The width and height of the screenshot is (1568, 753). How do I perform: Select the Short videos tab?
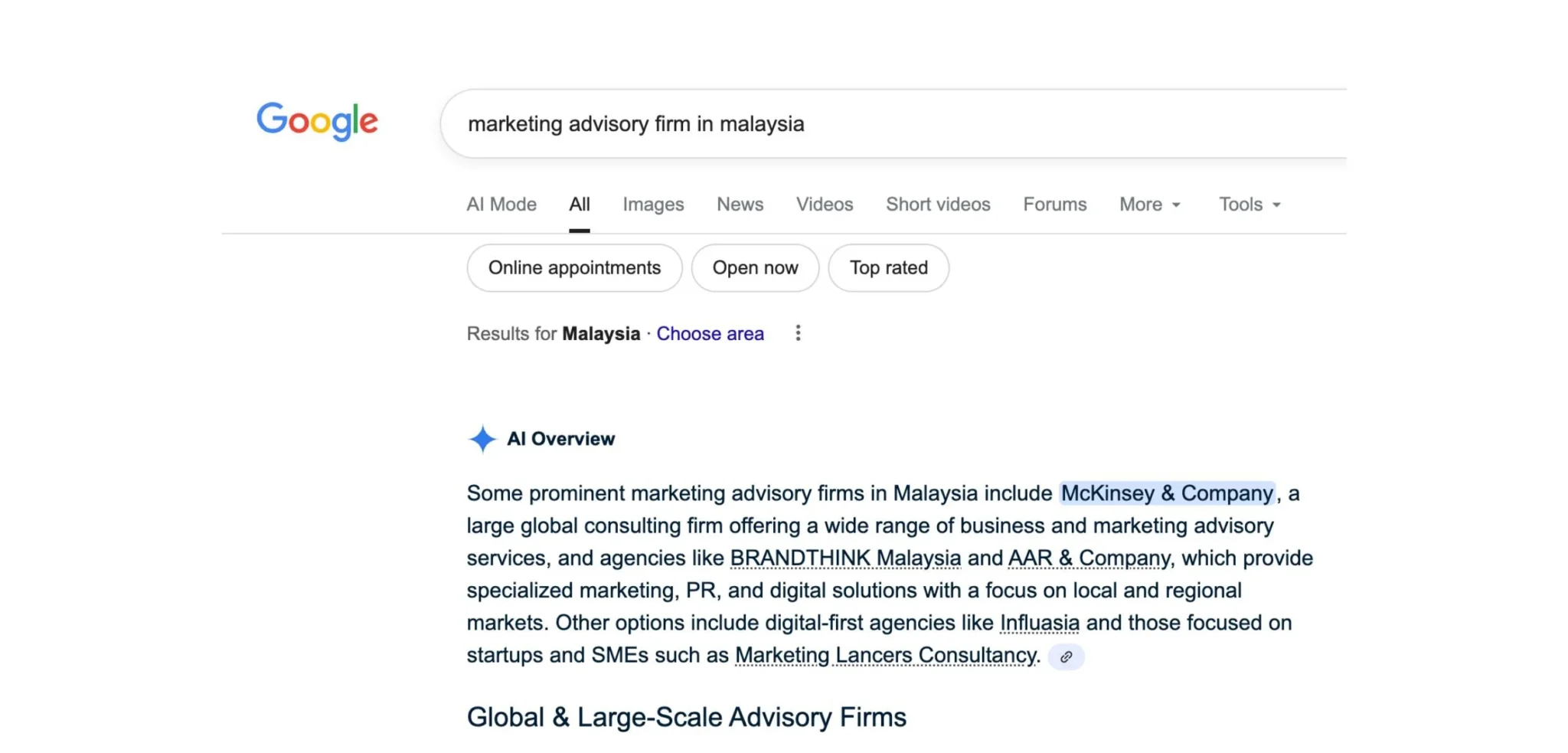tap(937, 204)
